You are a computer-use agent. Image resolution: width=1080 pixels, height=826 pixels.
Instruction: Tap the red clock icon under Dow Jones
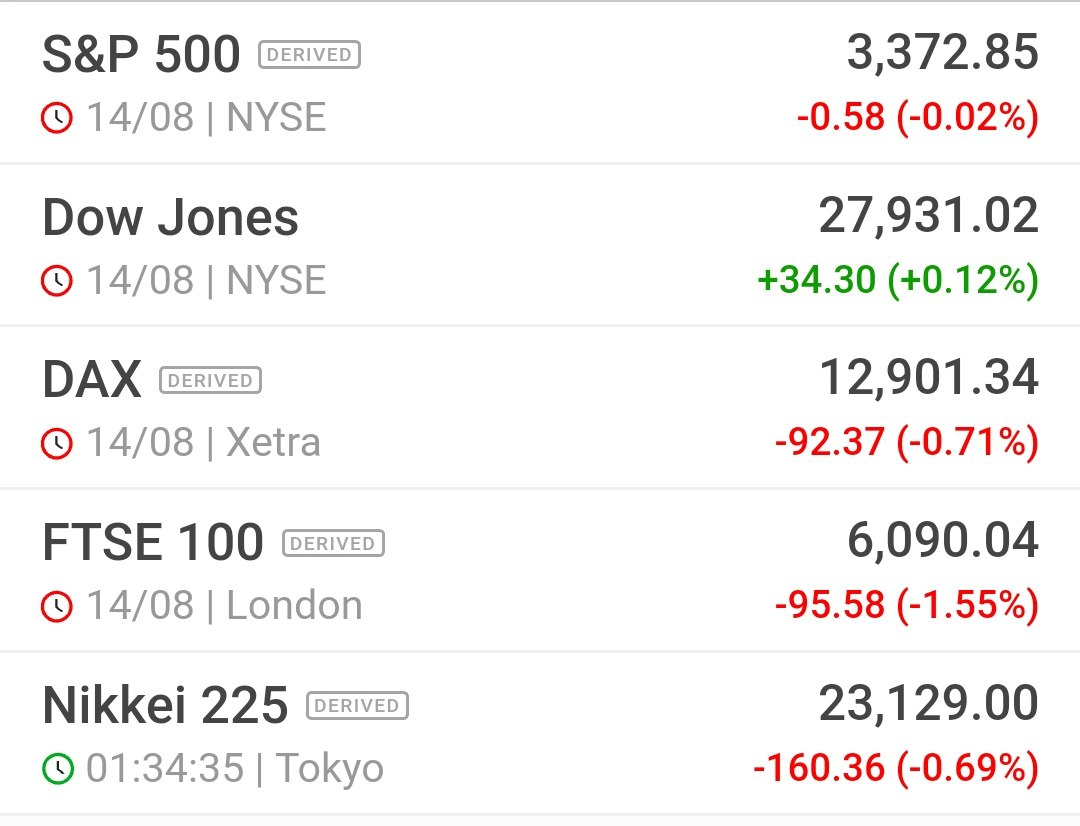pyautogui.click(x=56, y=280)
